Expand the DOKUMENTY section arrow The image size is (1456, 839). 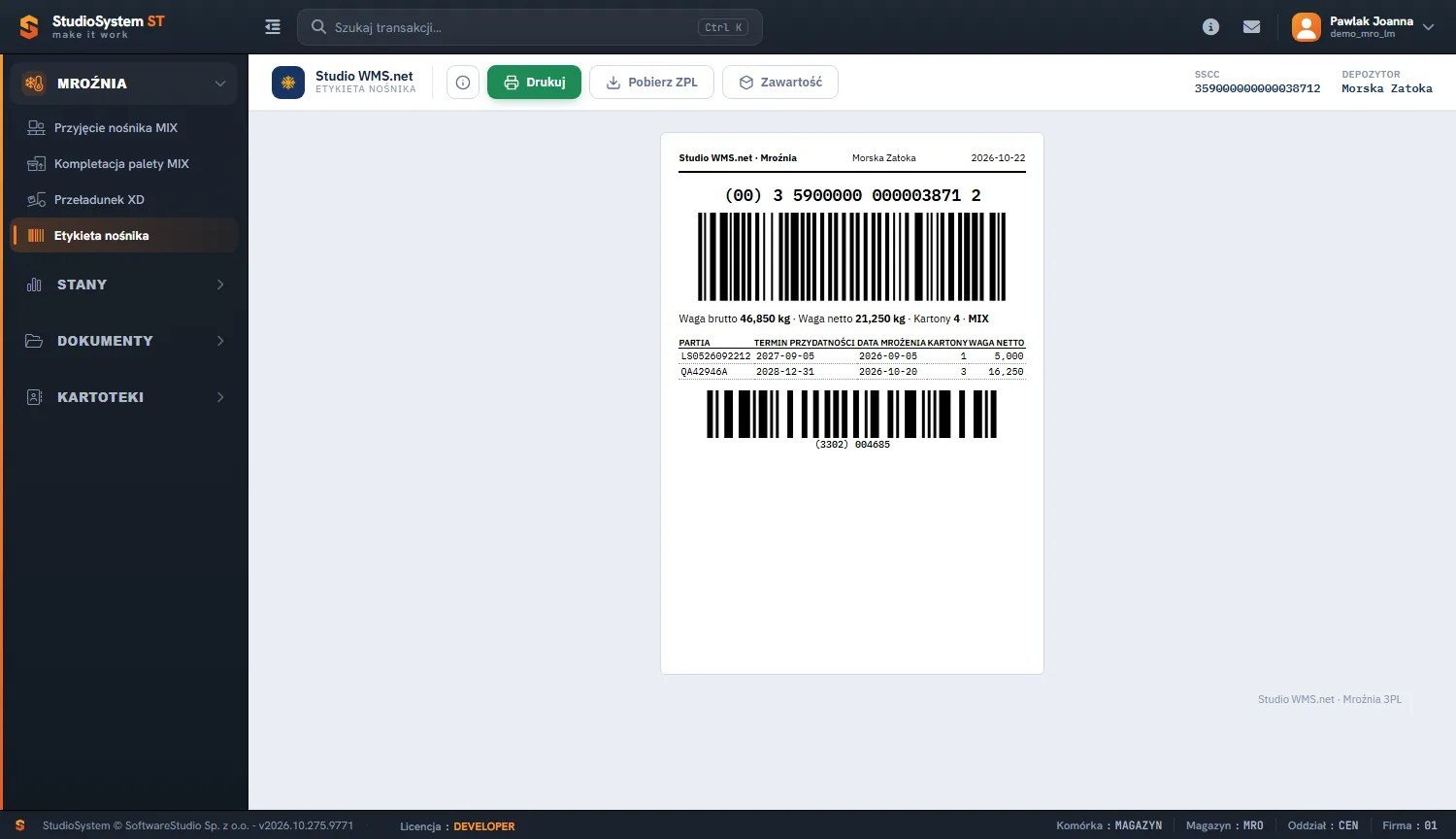[x=220, y=341]
